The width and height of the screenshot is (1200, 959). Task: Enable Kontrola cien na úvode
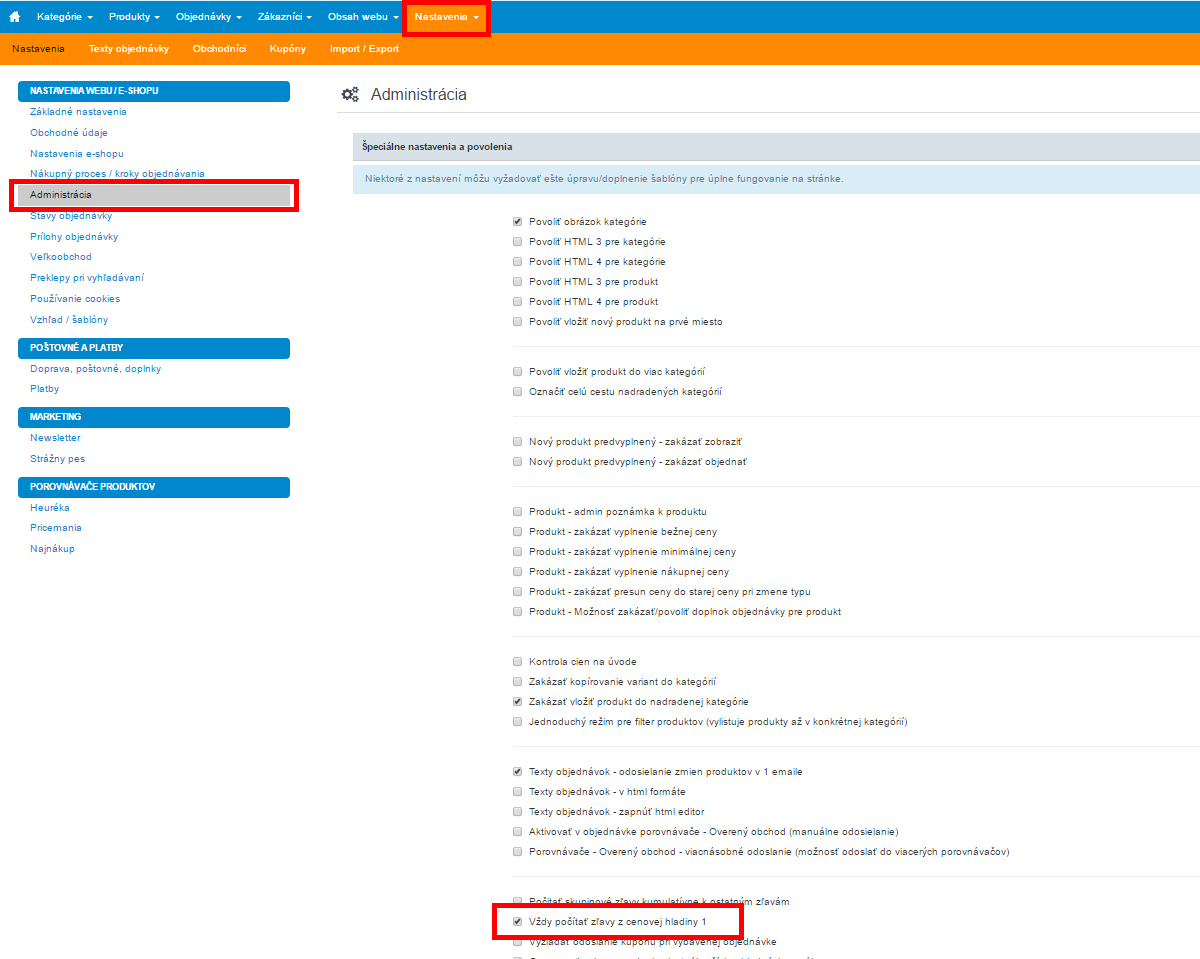pos(518,662)
